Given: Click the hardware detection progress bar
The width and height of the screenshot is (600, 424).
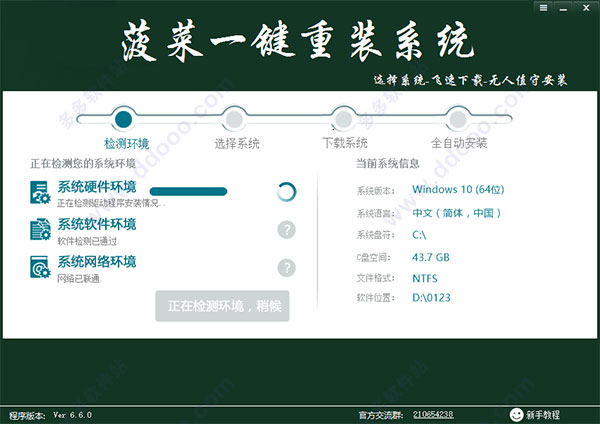Looking at the screenshot, I should 188,191.
